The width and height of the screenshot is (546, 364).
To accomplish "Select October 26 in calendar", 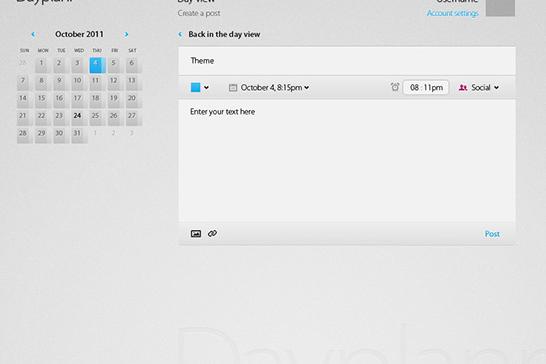I will pyautogui.click(x=115, y=118).
